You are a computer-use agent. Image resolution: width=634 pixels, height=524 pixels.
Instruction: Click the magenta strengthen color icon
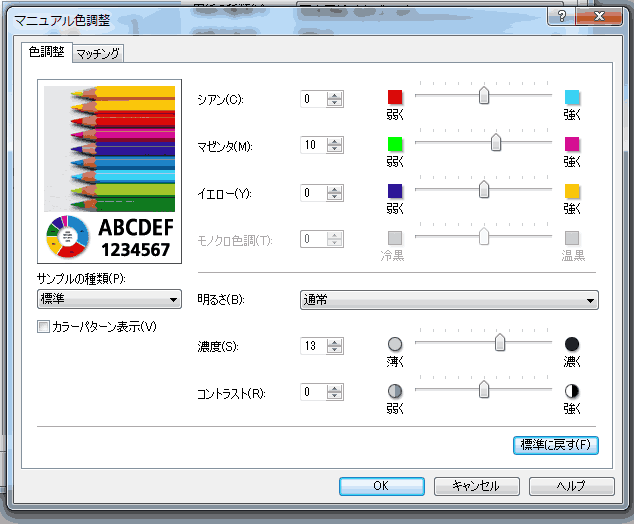coord(572,144)
